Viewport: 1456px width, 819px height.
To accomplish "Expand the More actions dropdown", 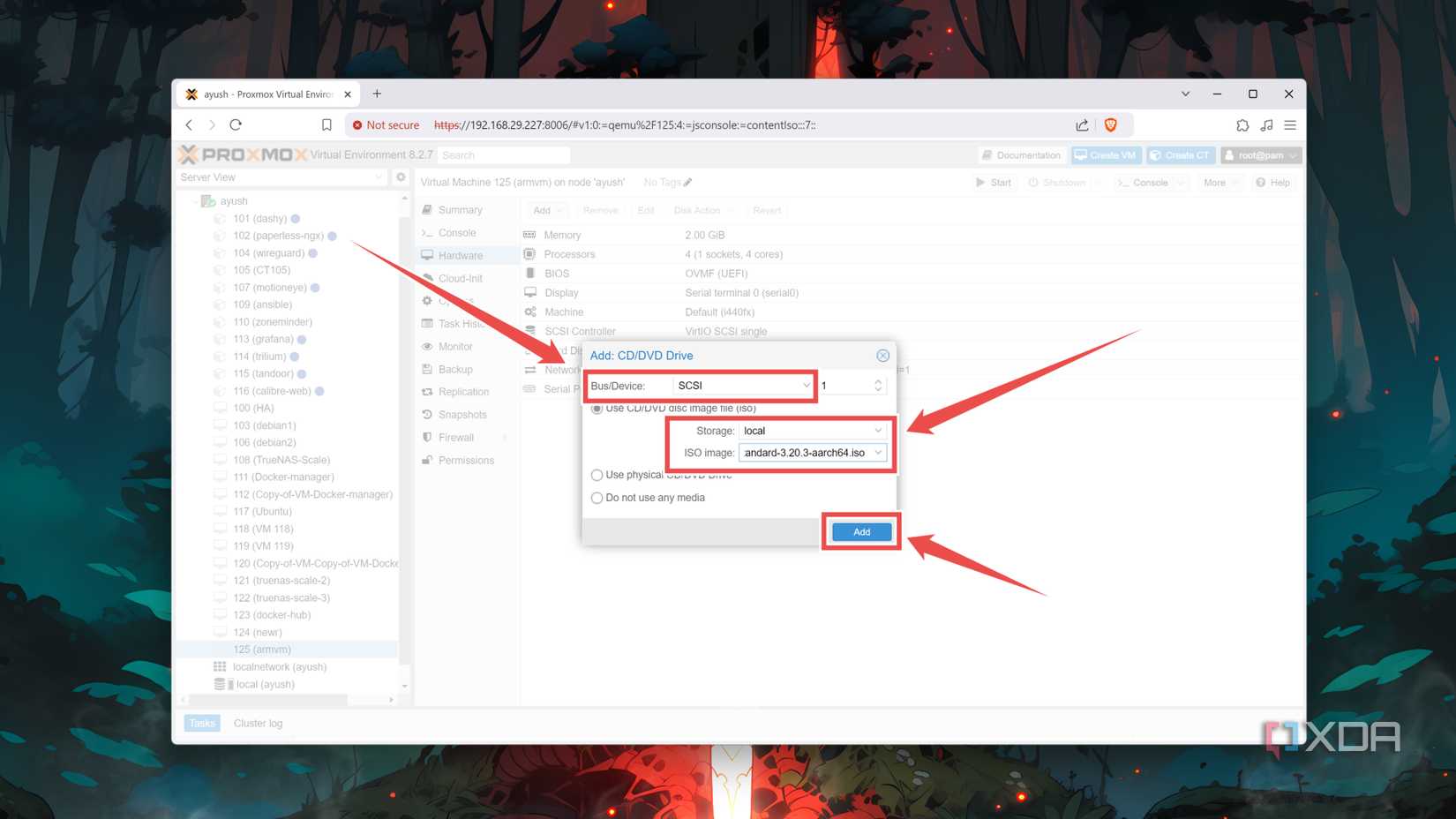I will coord(1220,183).
